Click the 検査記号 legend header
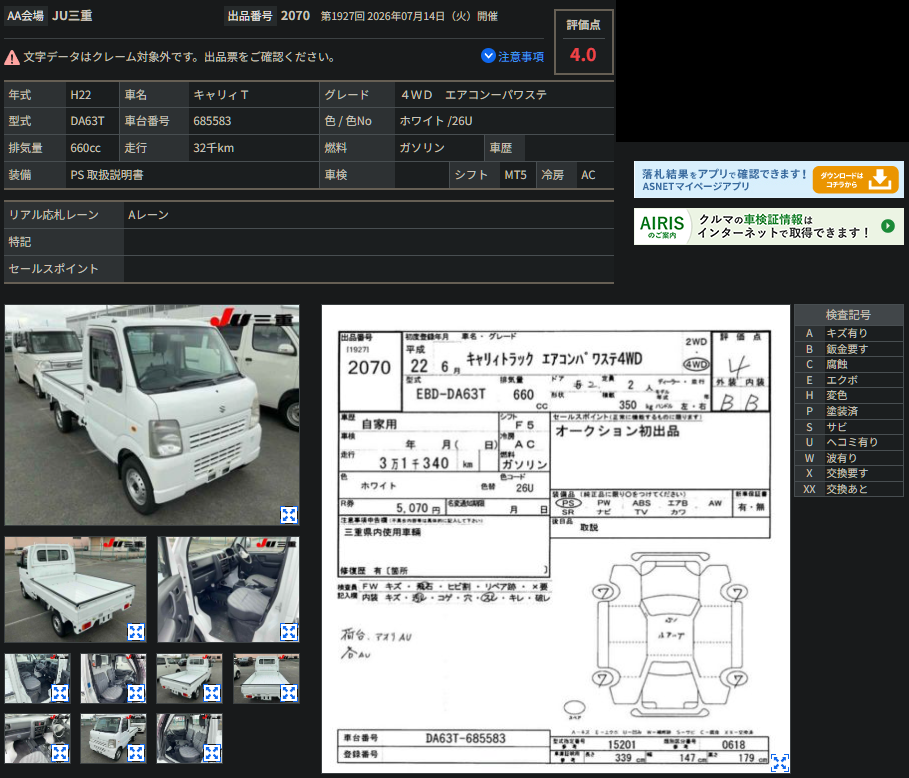909x778 pixels. 848,315
